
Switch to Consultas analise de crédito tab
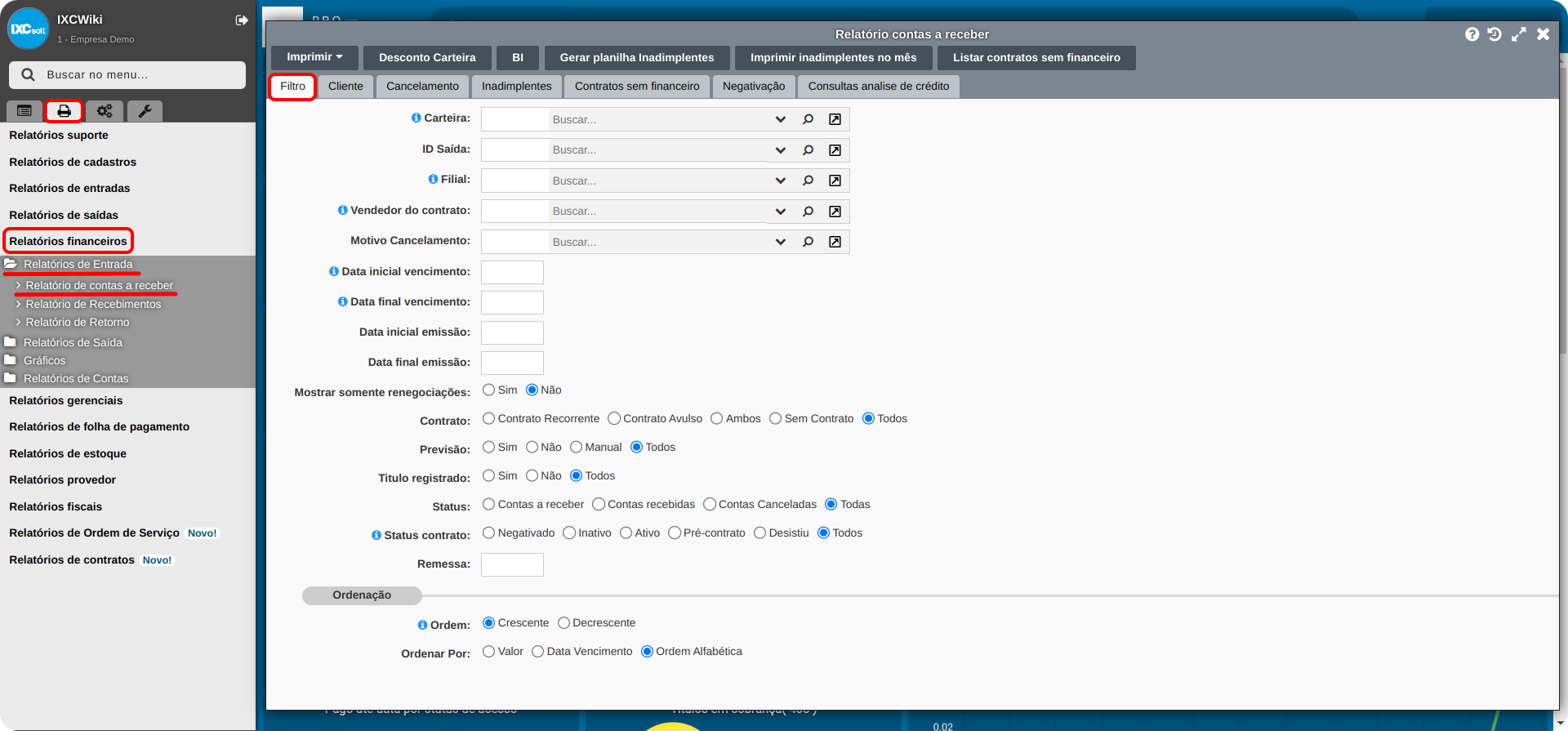(x=879, y=87)
